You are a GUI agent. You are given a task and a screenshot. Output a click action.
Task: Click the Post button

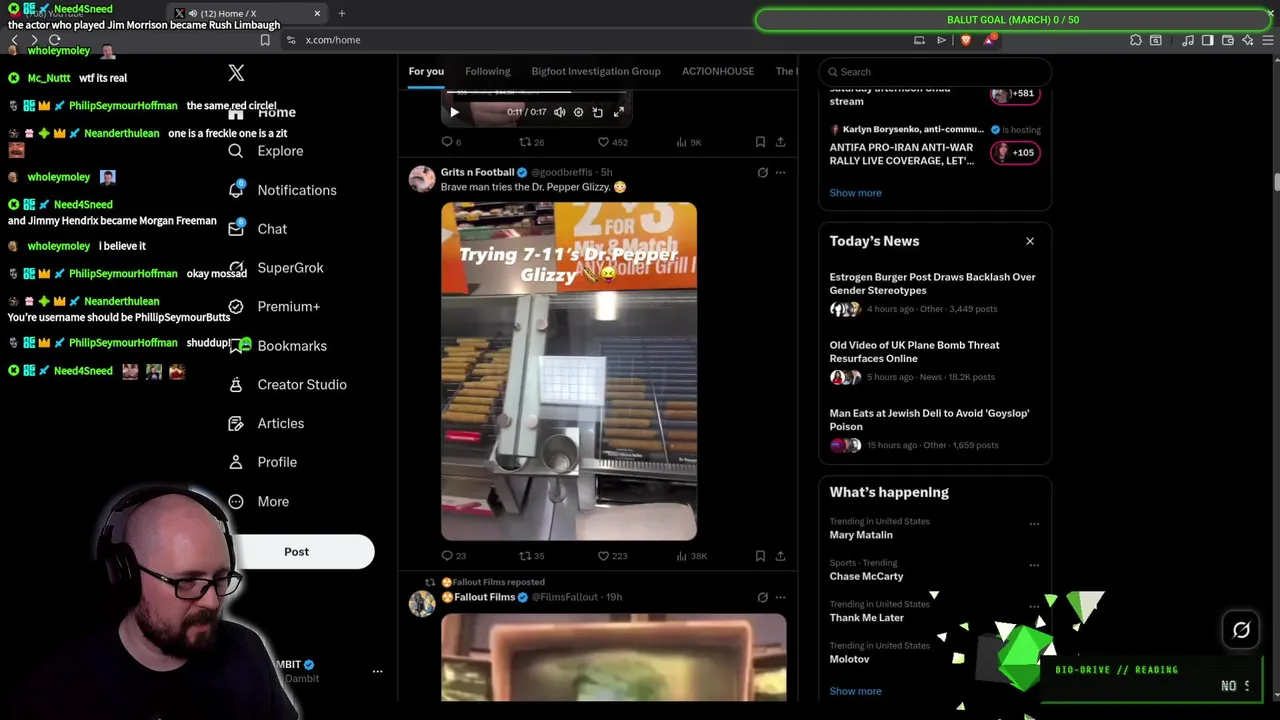coord(297,552)
